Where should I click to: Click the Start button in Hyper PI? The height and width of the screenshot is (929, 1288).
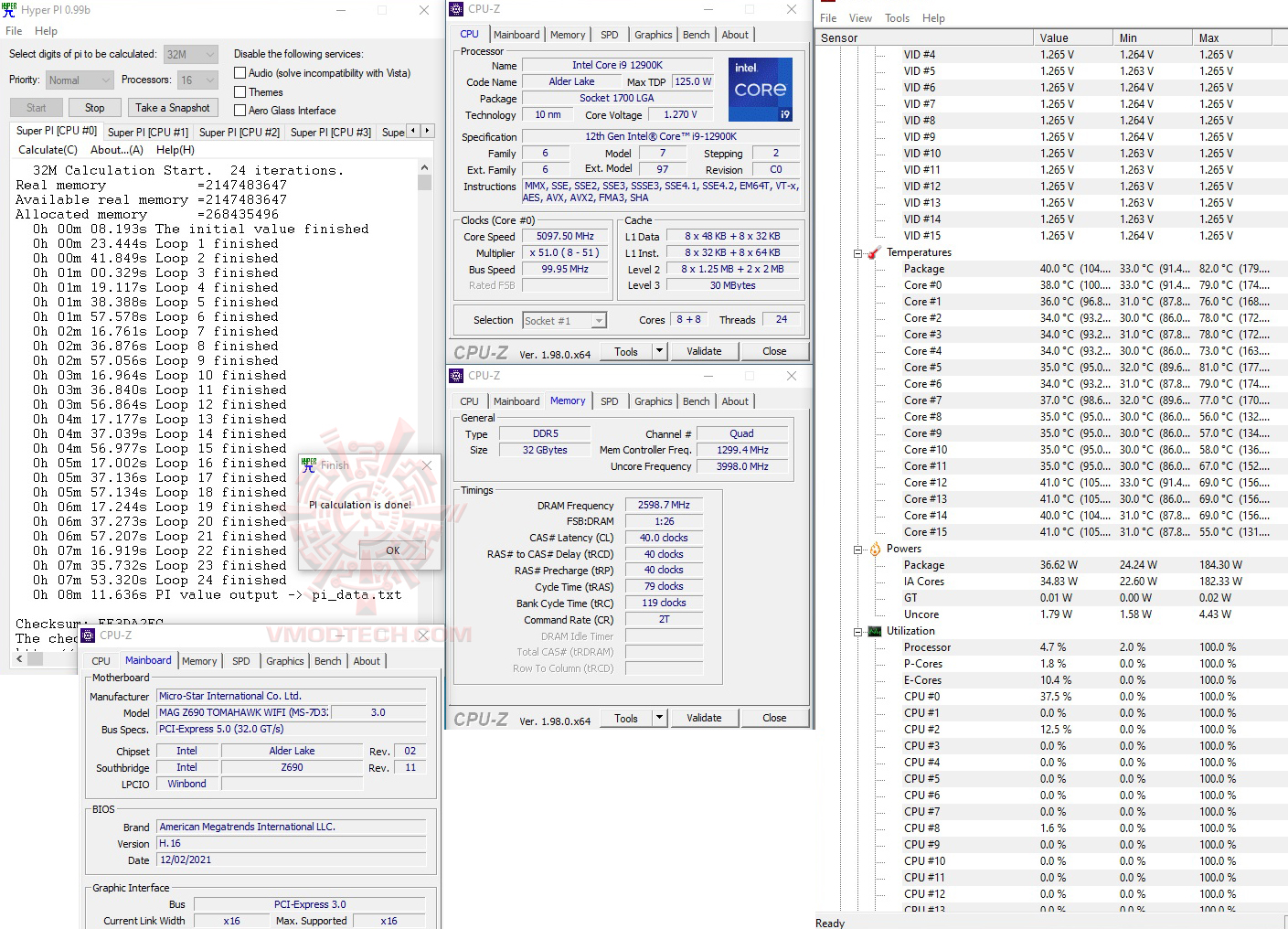[x=37, y=108]
